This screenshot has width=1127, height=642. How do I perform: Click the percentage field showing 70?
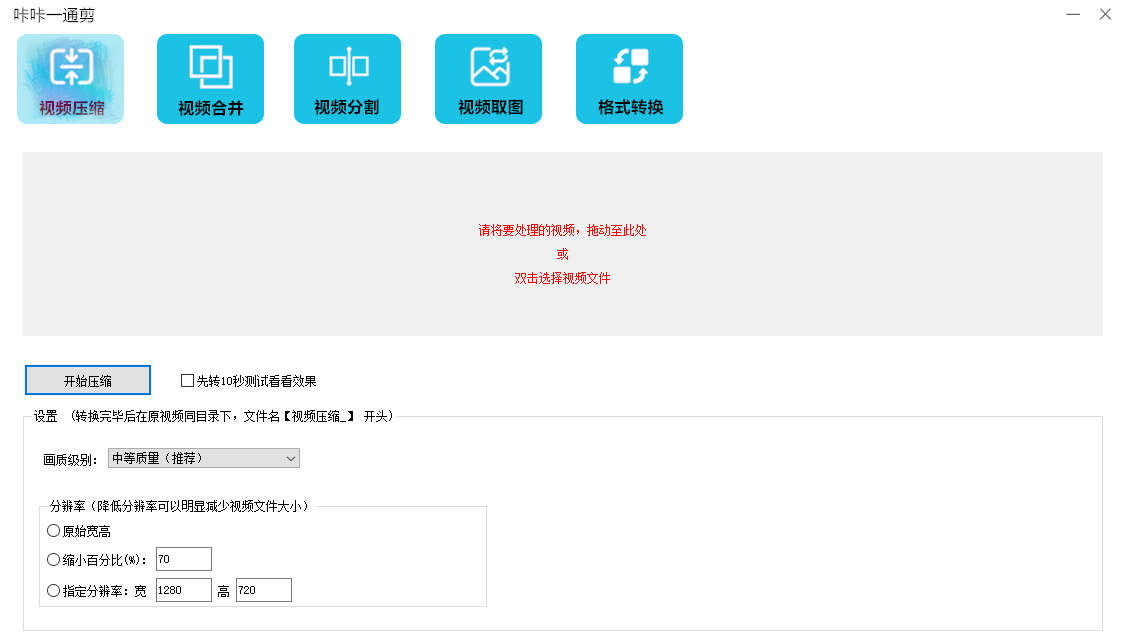184,559
